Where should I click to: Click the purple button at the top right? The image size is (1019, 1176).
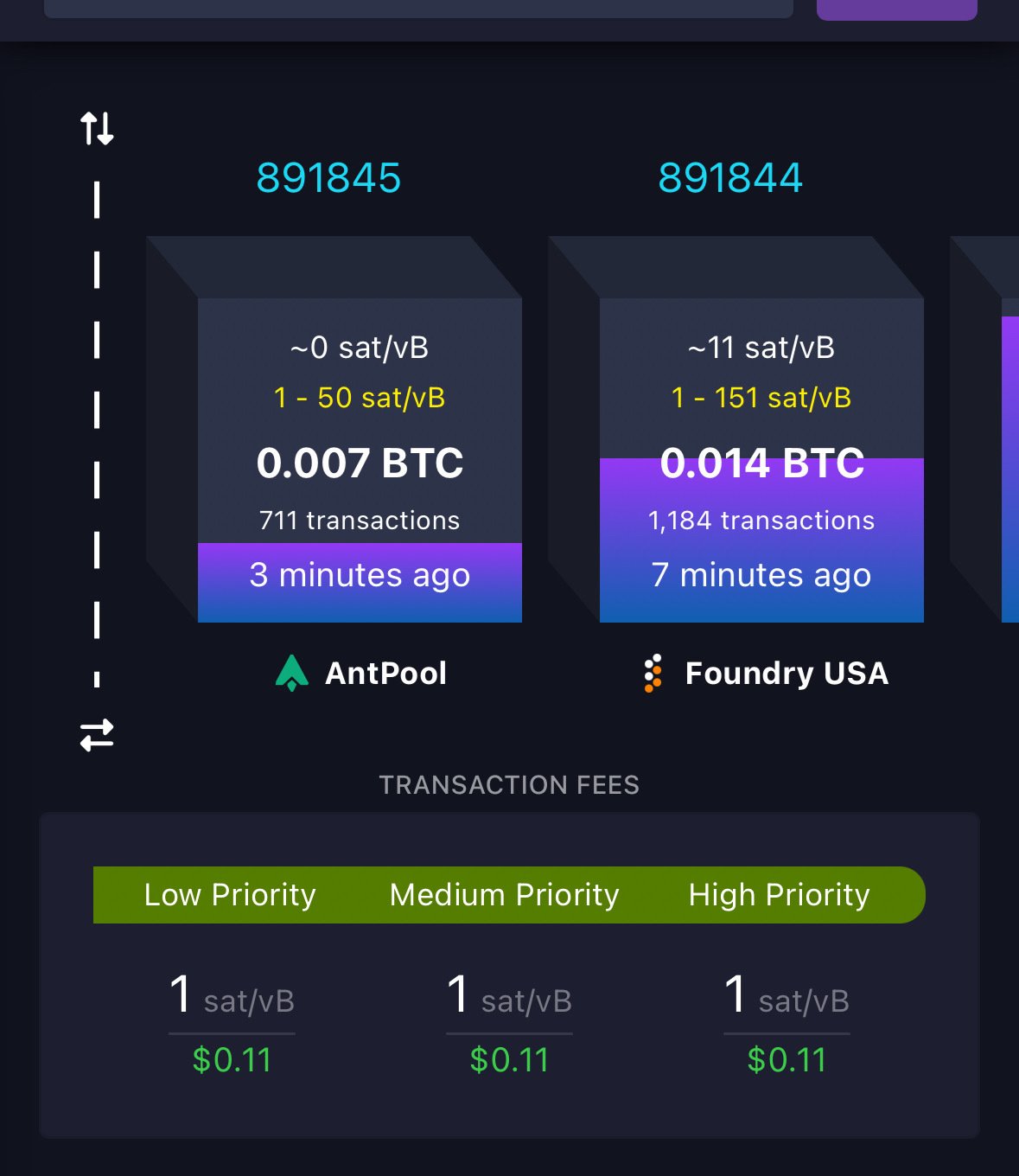897,9
